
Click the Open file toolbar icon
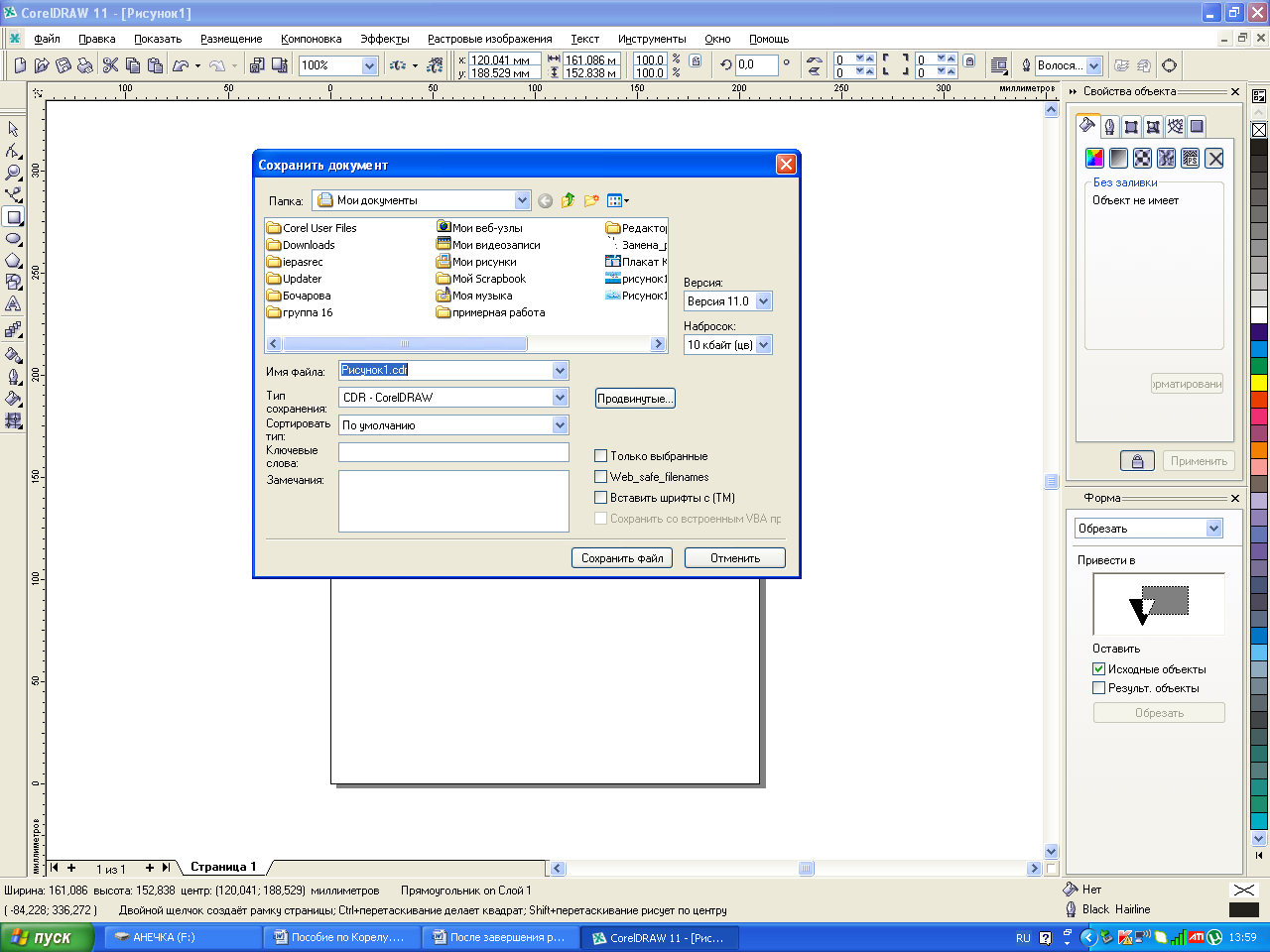(x=42, y=65)
